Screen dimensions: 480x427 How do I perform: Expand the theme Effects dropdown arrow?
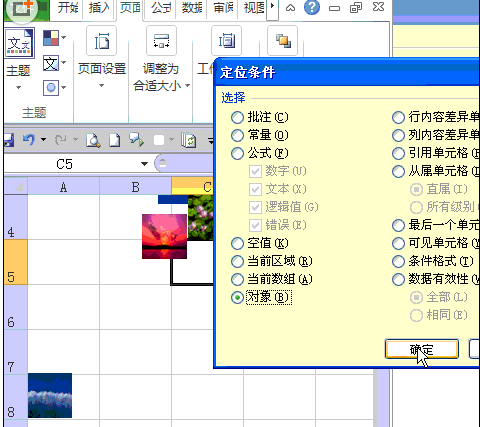64,88
